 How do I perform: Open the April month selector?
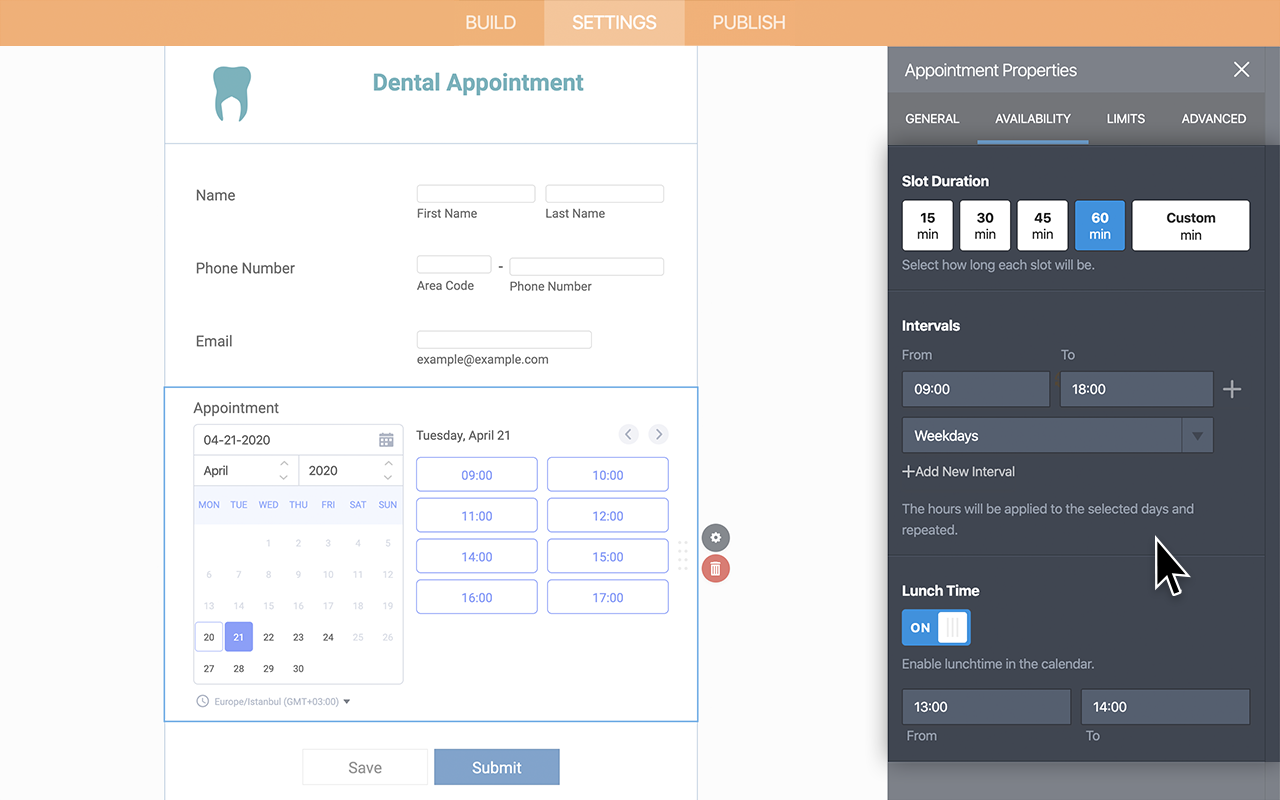pos(244,470)
